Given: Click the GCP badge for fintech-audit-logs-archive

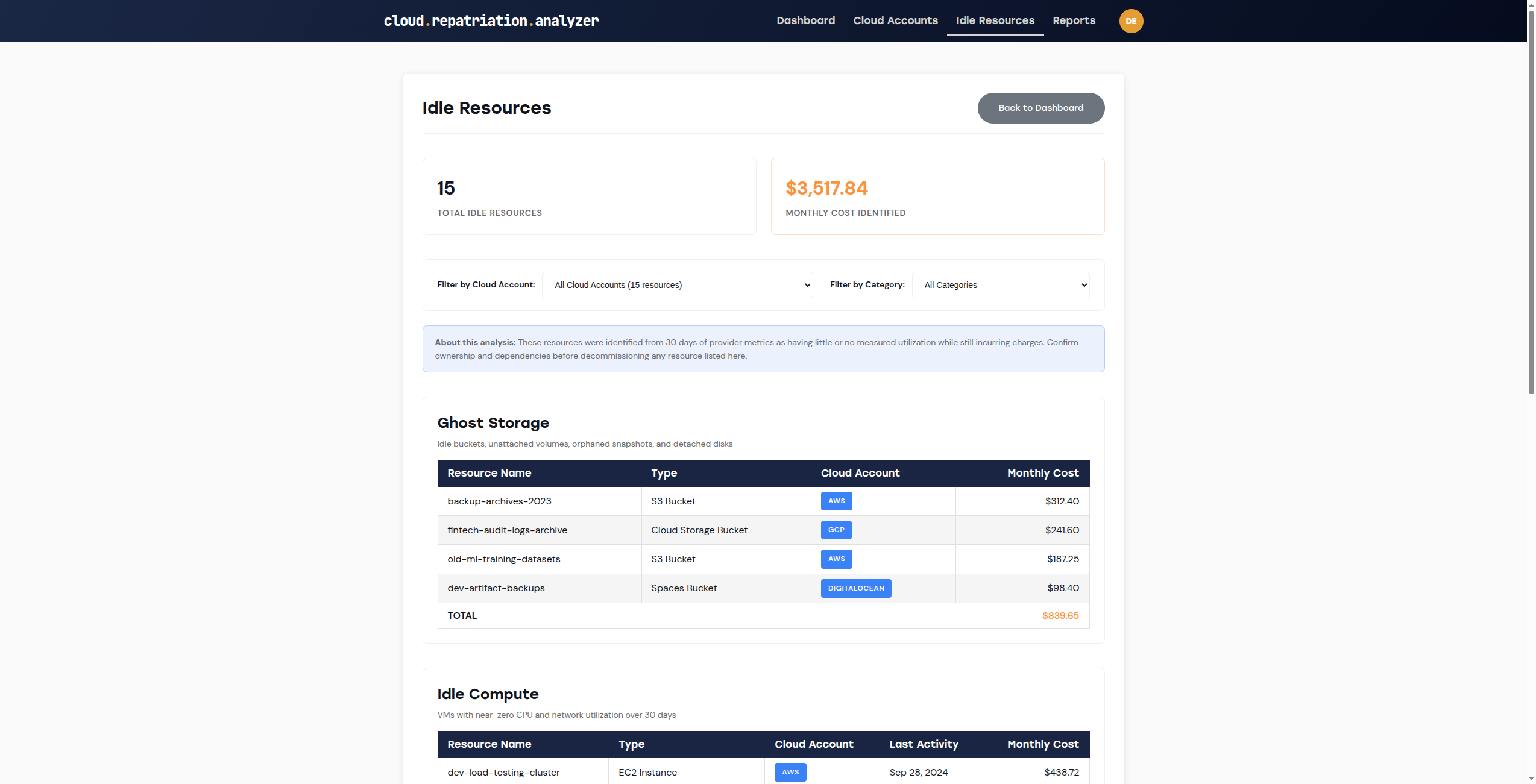Looking at the screenshot, I should click(836, 530).
